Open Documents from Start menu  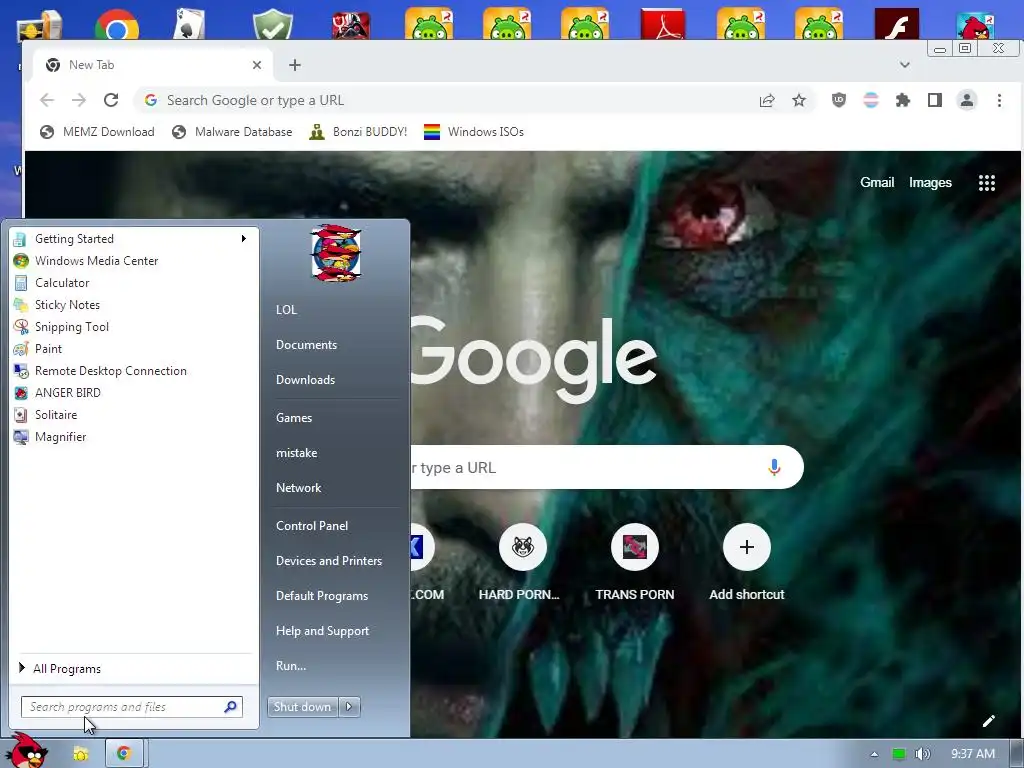306,345
